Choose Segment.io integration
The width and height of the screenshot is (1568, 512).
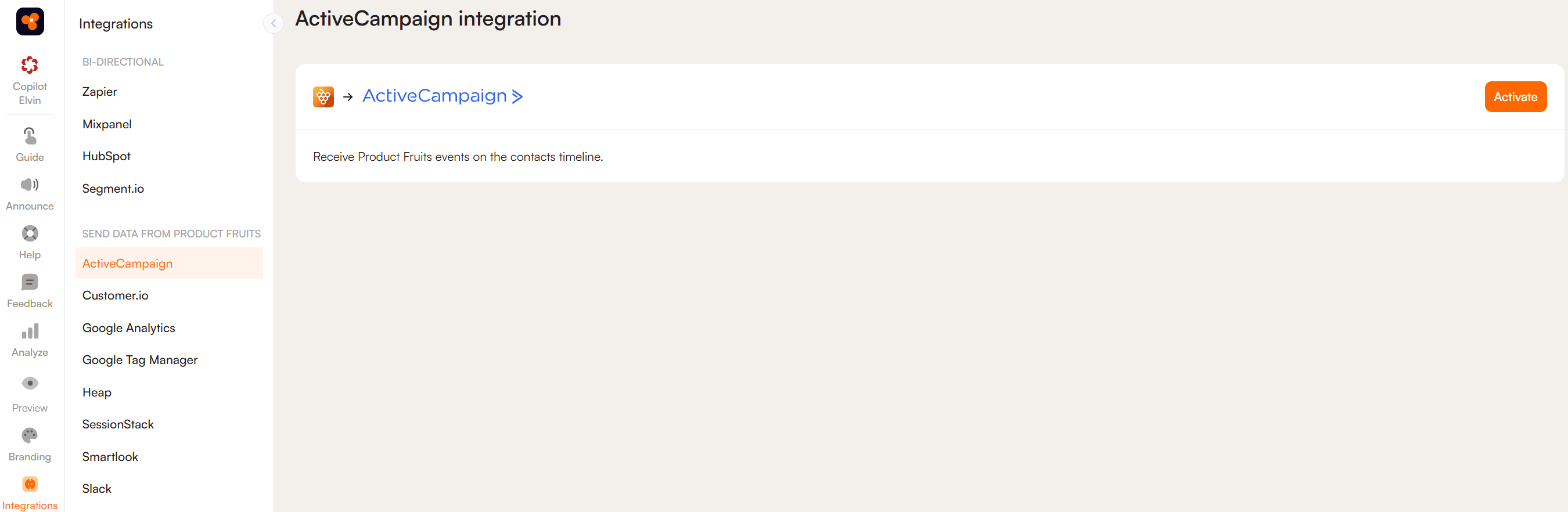(113, 189)
